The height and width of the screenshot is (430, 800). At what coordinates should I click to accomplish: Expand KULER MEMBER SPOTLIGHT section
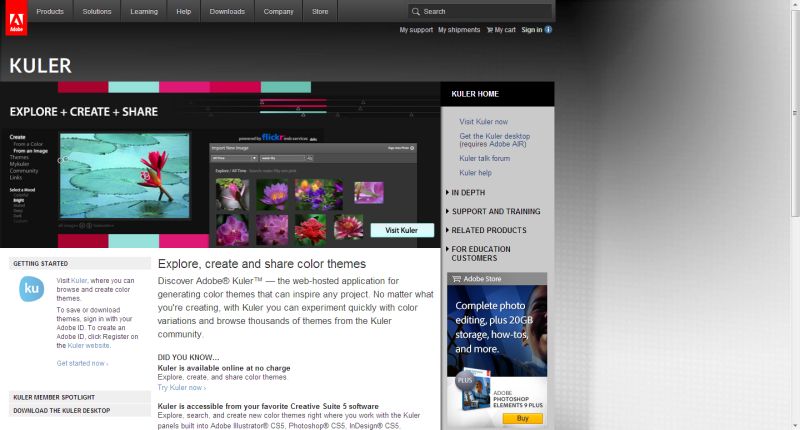point(80,397)
